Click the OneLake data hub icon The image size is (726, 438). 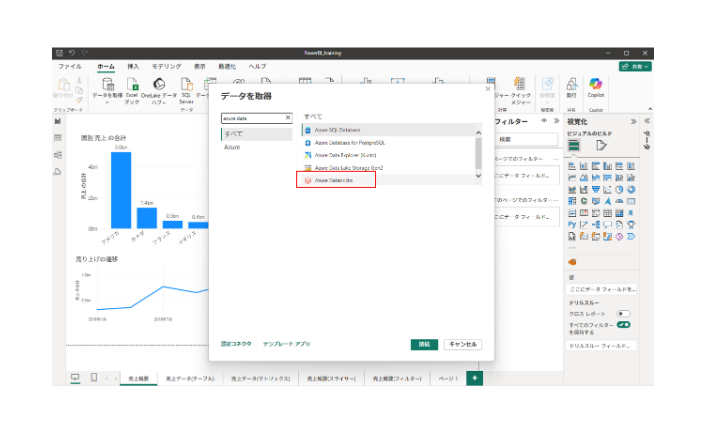pos(159,84)
